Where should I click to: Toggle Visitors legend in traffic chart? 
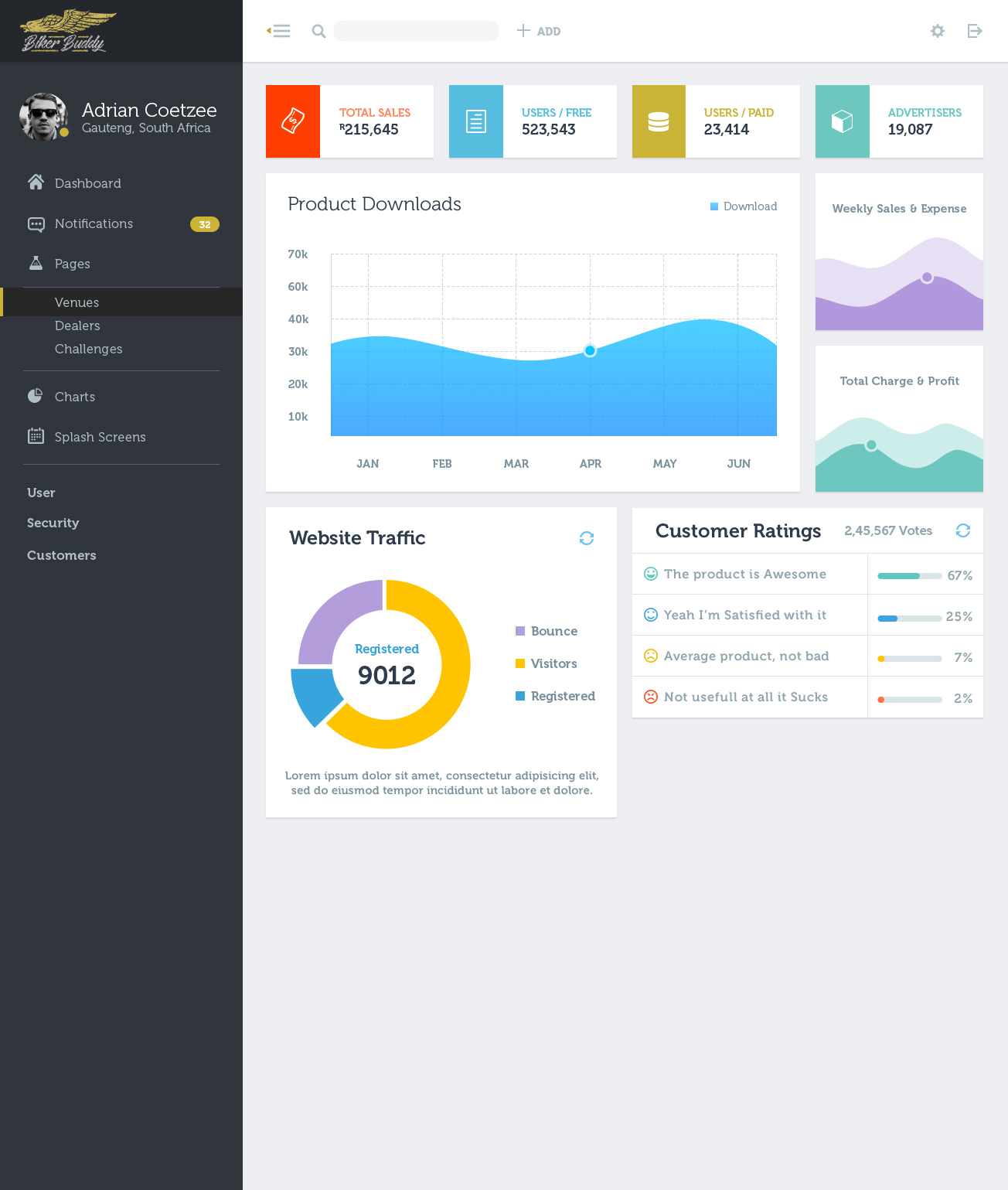click(547, 663)
